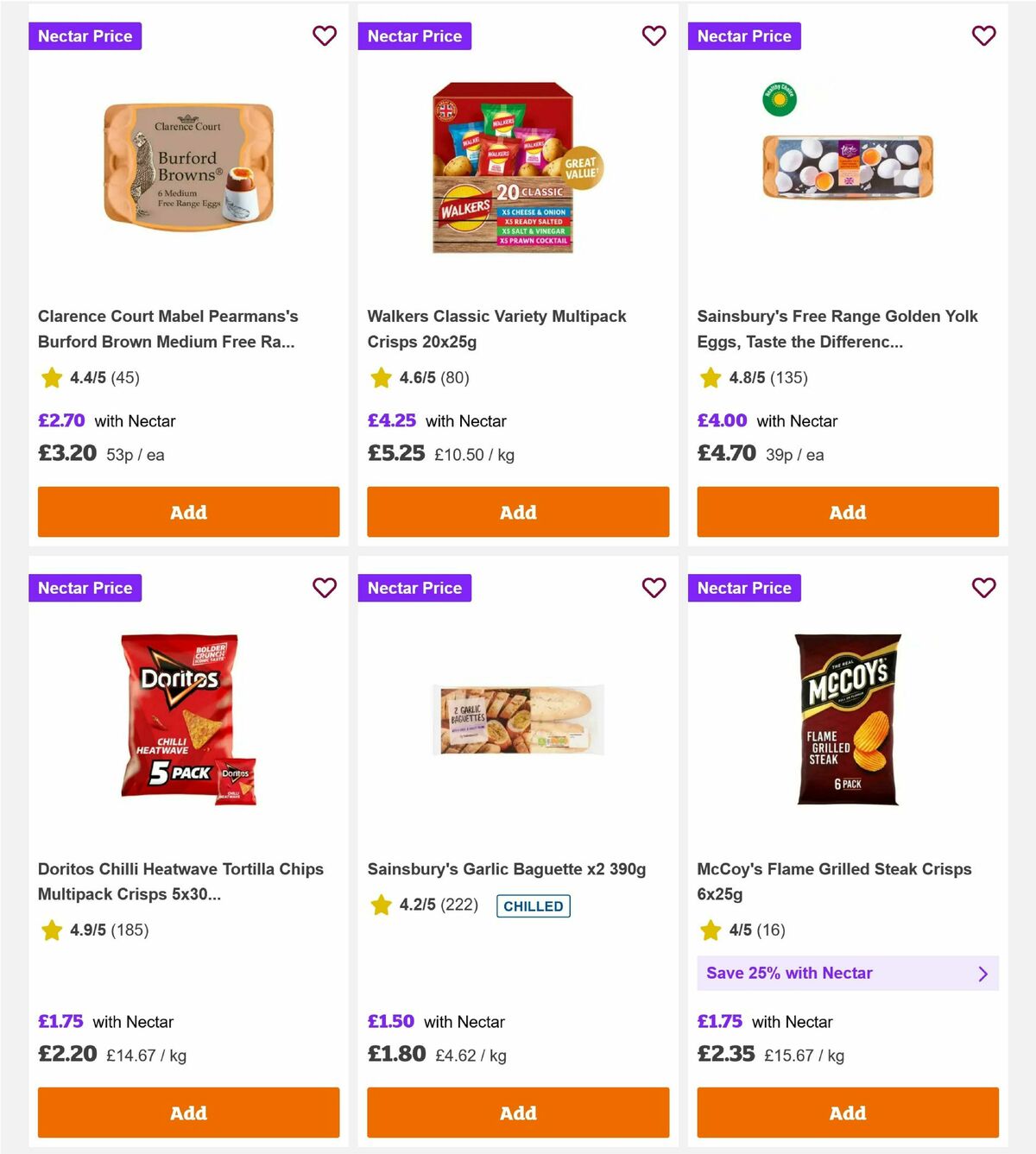The image size is (1036, 1154).
Task: Favourite the Walkers Classic Variety Multipack
Action: (x=654, y=36)
